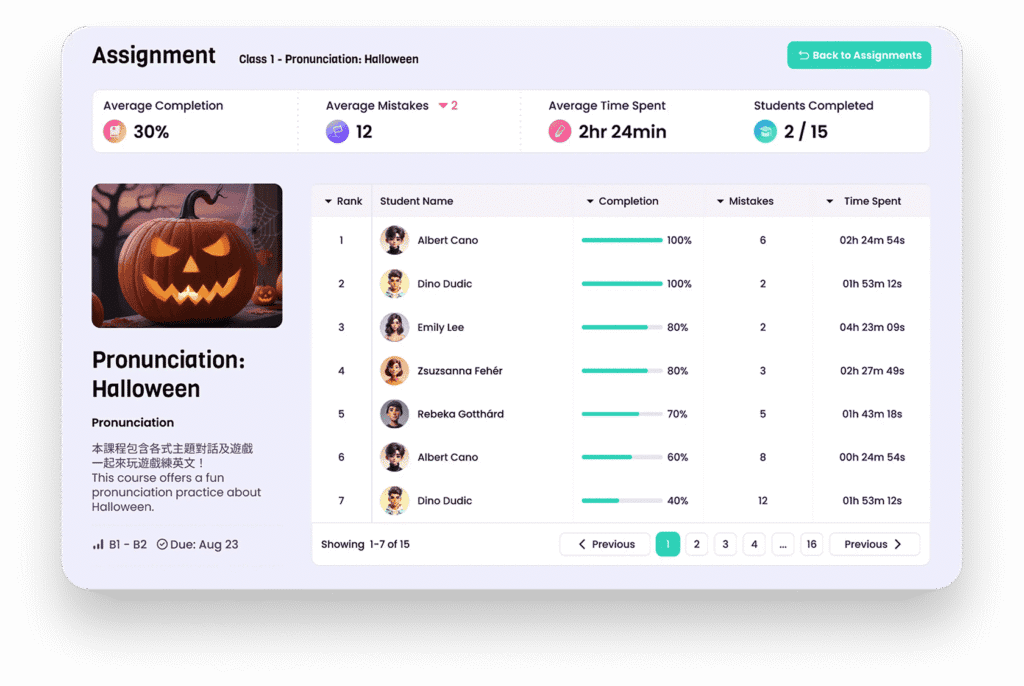Open the Halloween pumpkin thumbnail image

point(187,255)
